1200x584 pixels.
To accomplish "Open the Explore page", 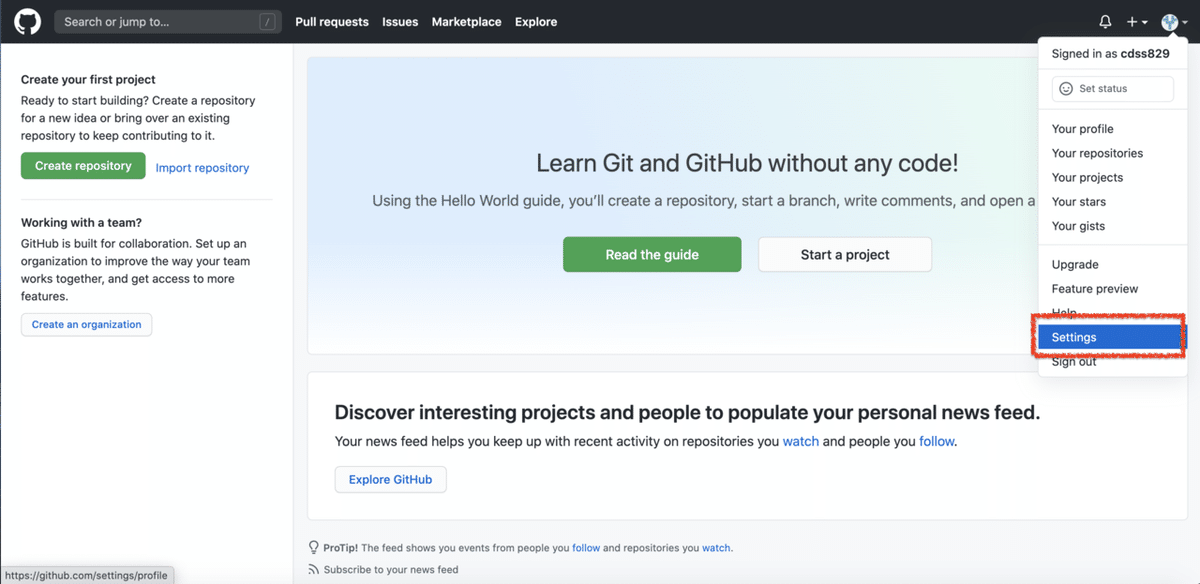I will (x=536, y=21).
